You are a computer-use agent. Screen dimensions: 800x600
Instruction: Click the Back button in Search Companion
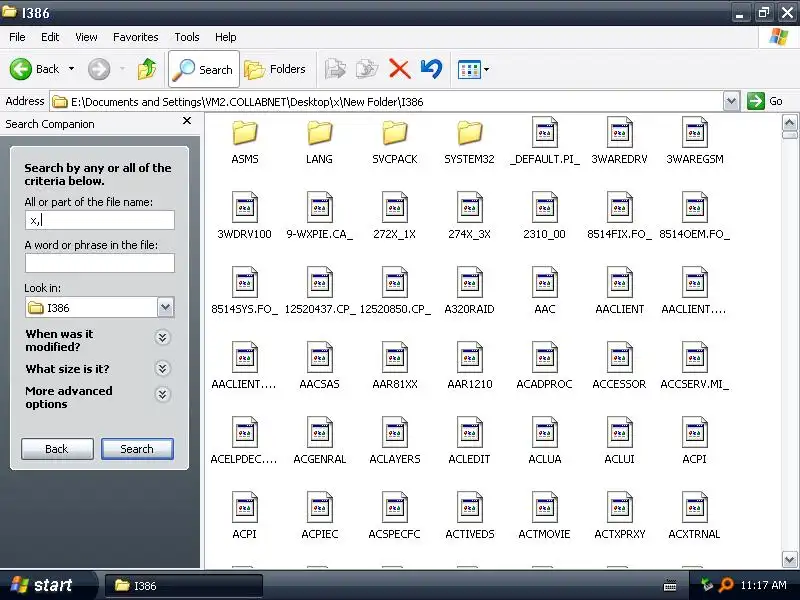pos(57,449)
